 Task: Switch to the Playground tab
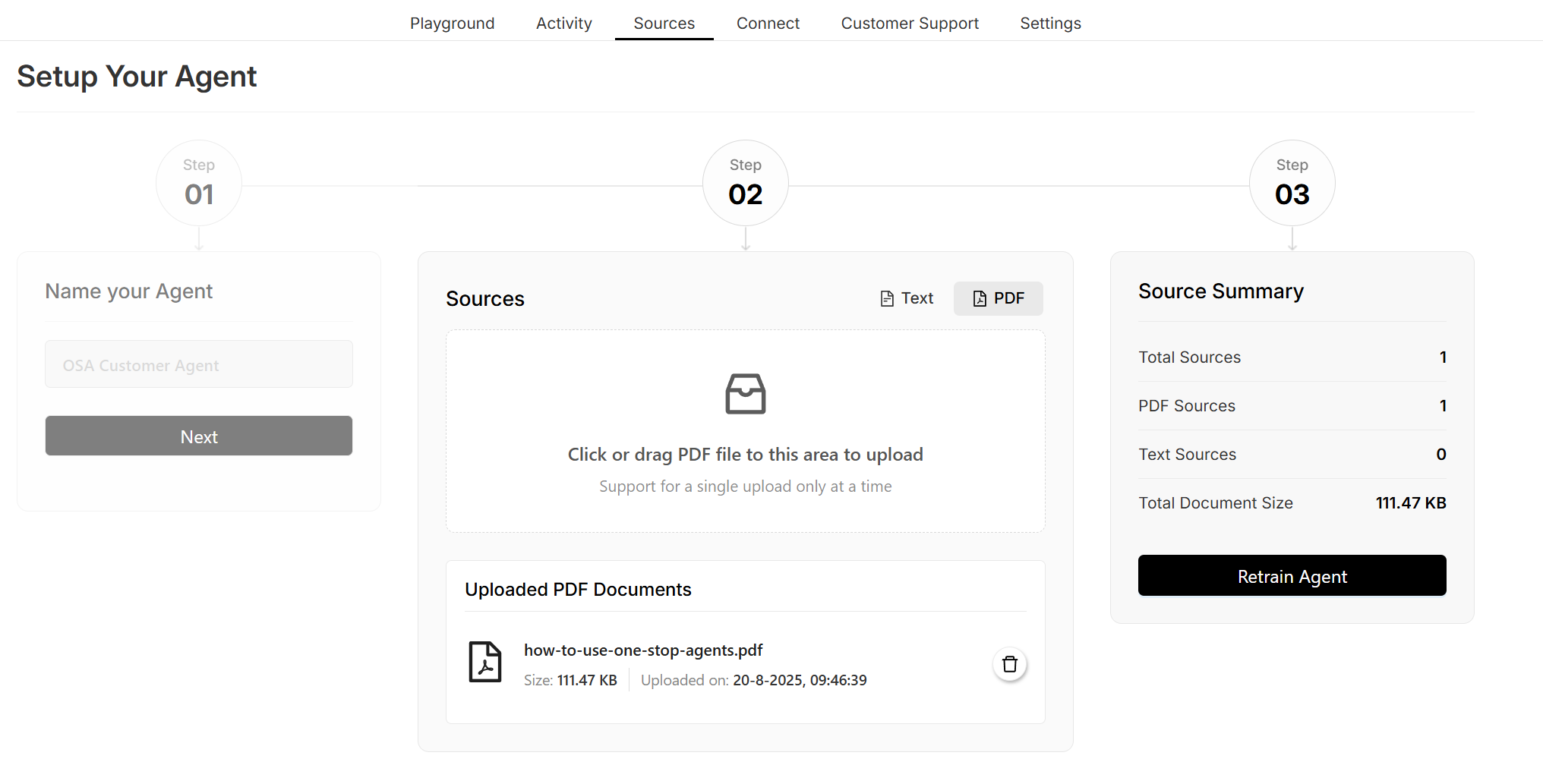point(452,23)
